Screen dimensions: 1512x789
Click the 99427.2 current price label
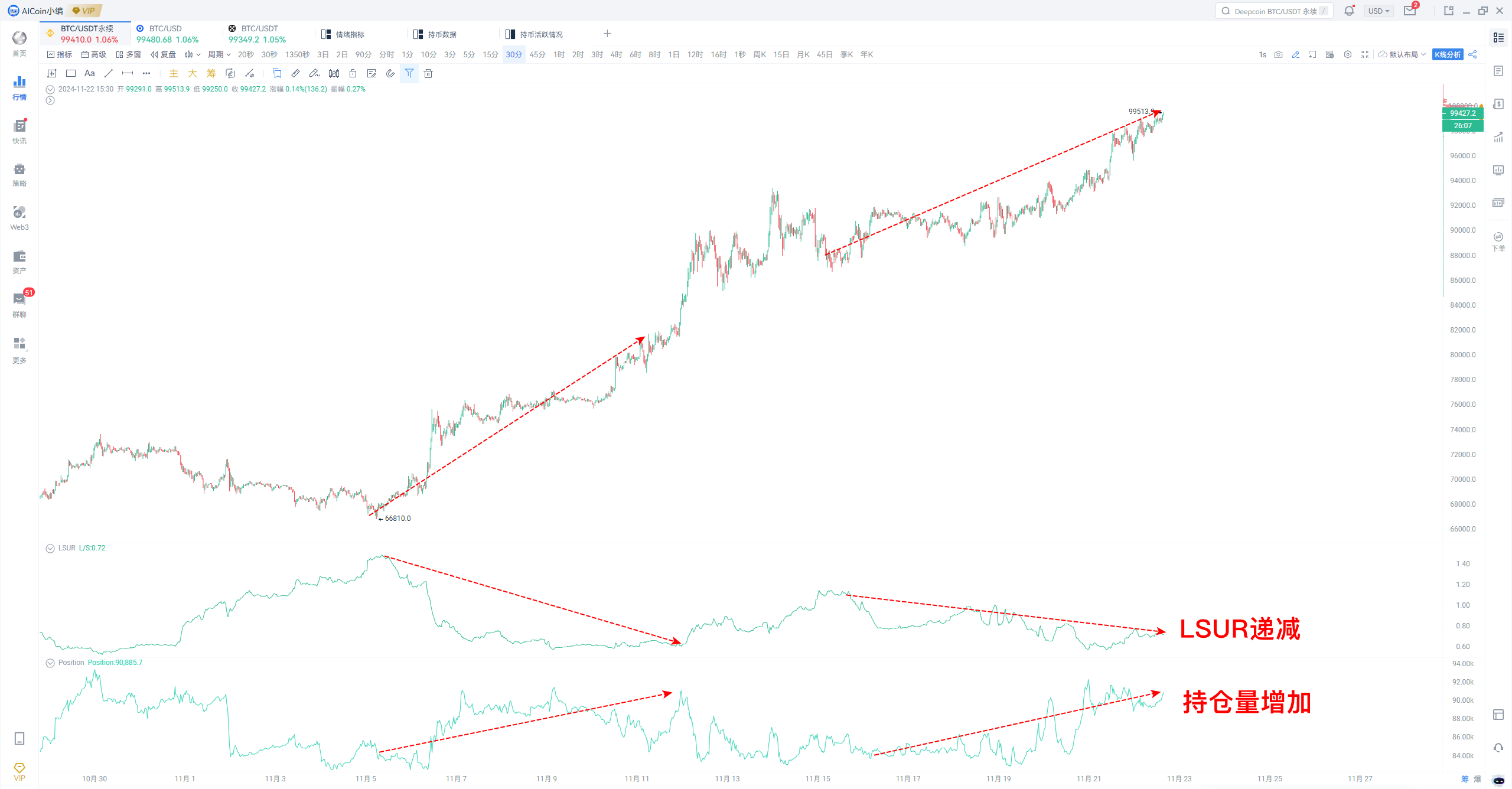(1462, 113)
